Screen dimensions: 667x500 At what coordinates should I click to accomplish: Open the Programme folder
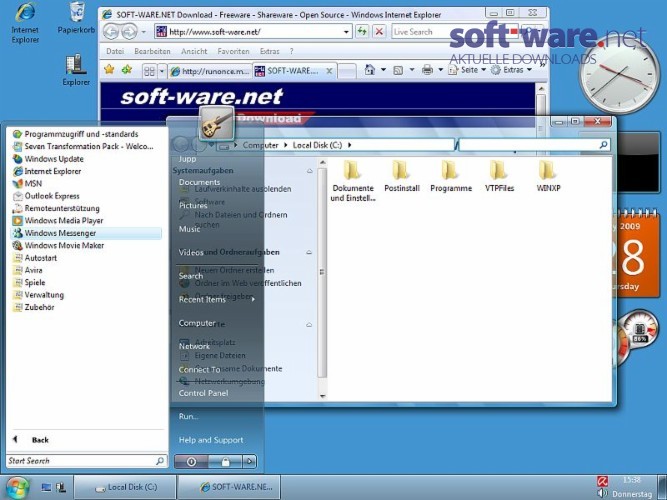(x=451, y=176)
